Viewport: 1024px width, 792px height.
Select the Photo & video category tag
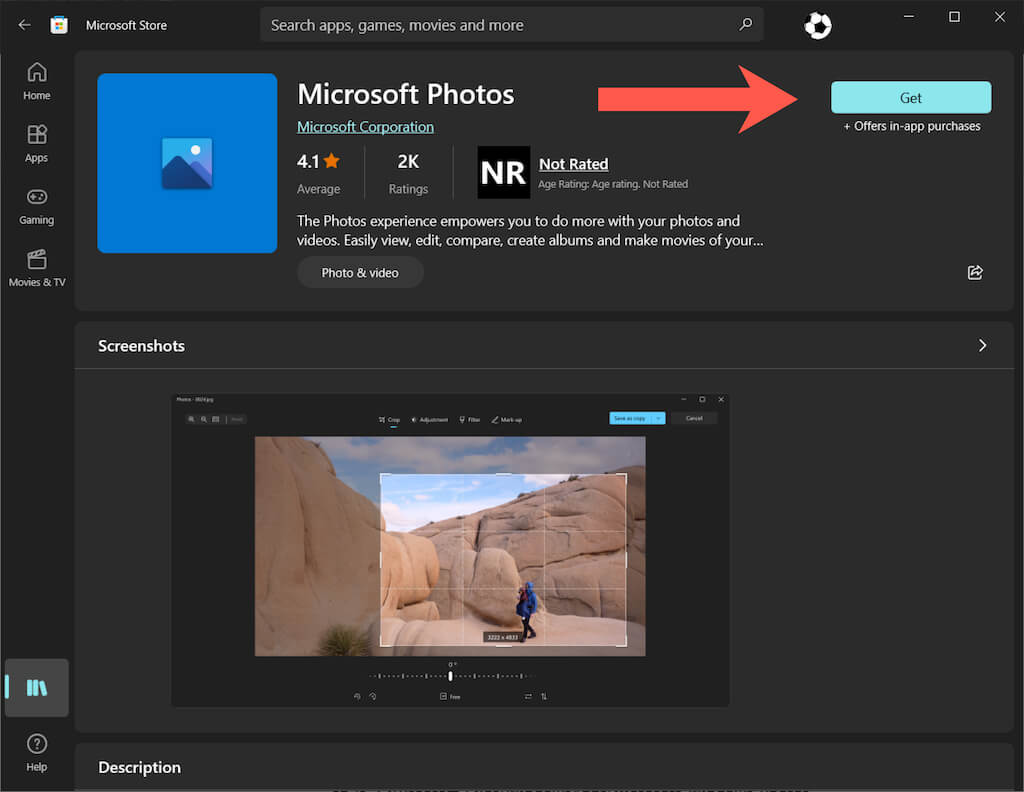[x=360, y=272]
